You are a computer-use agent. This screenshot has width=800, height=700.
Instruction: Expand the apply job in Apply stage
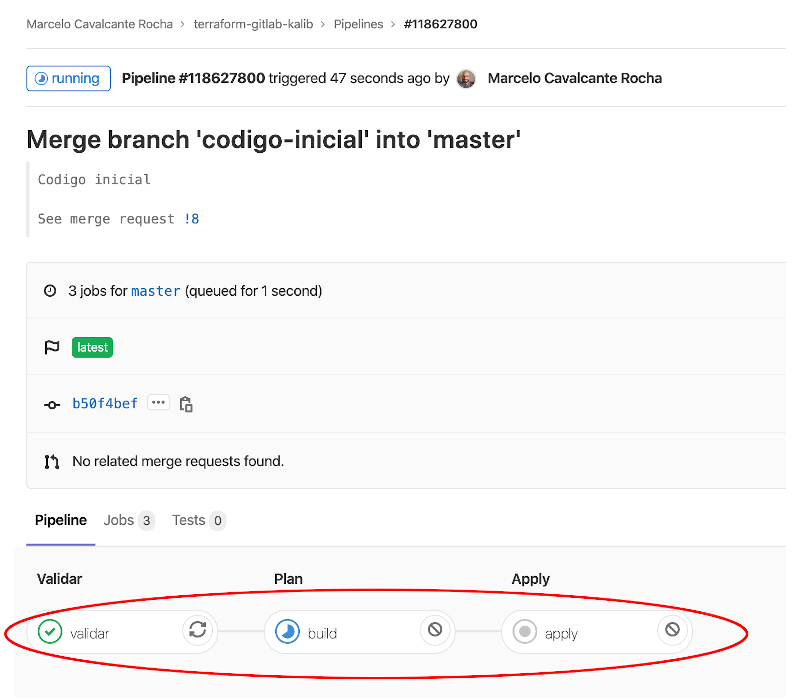[x=563, y=631]
